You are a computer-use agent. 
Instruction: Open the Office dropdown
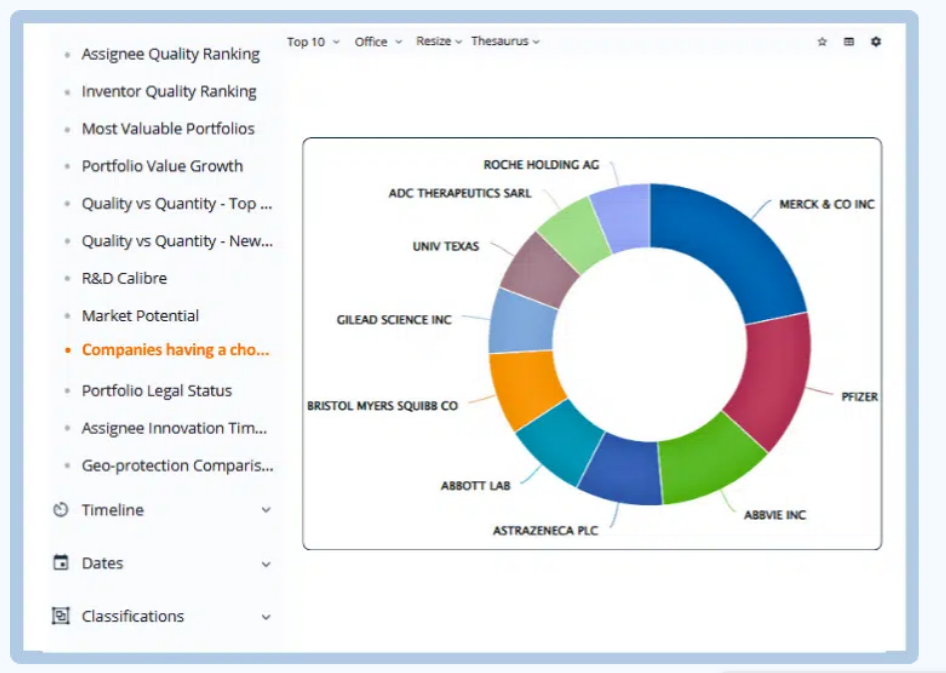pyautogui.click(x=378, y=42)
